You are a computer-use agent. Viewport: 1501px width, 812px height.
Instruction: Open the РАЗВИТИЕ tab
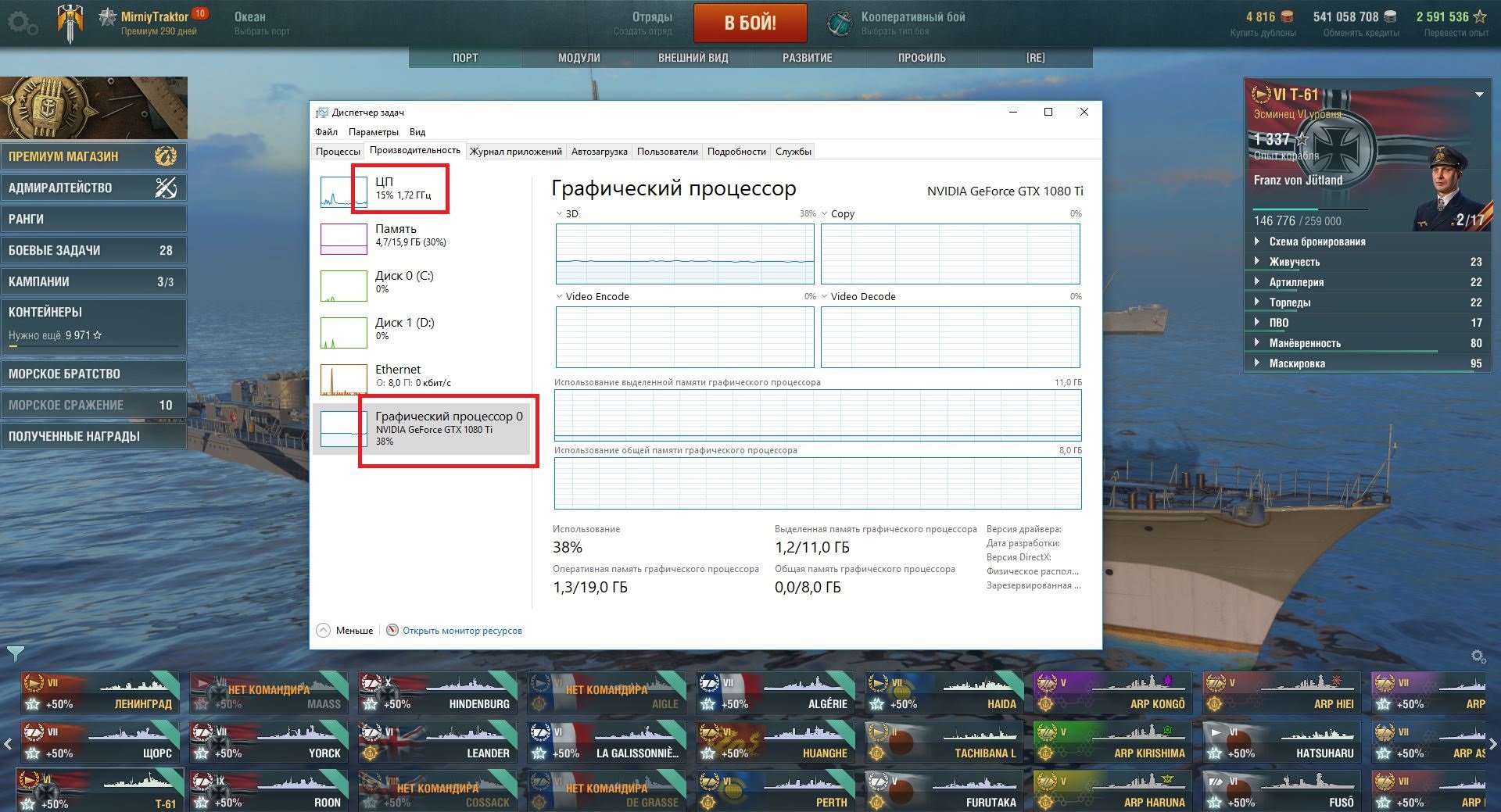coord(808,58)
